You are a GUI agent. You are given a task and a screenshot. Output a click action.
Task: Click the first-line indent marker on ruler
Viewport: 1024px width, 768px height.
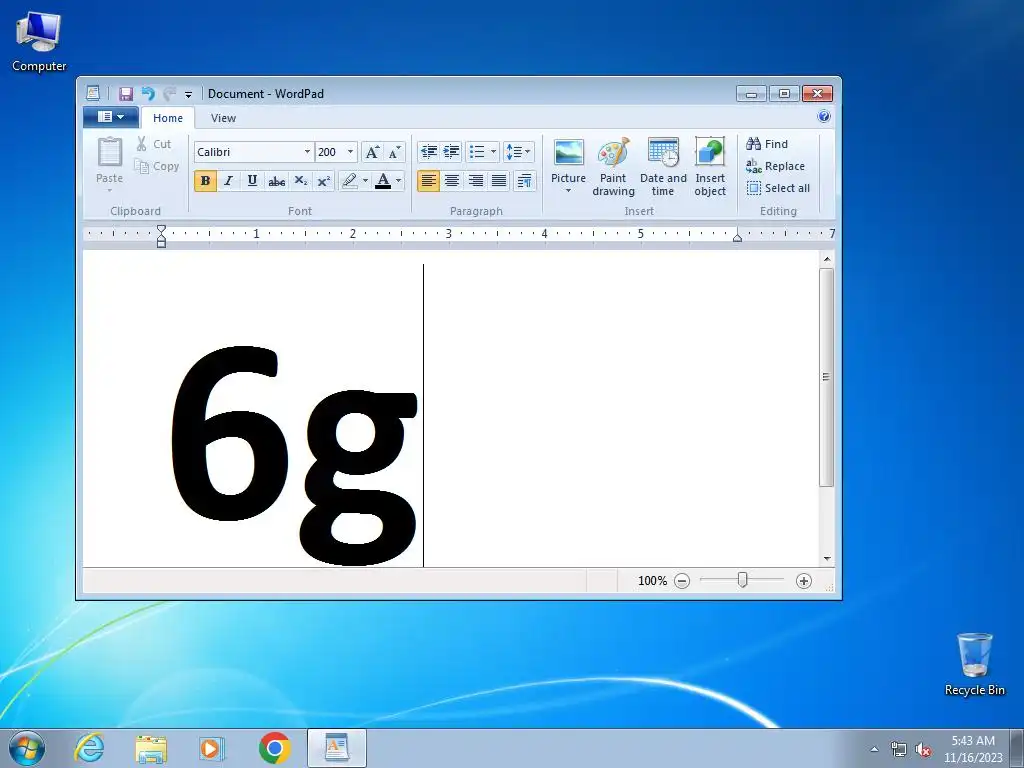(161, 229)
